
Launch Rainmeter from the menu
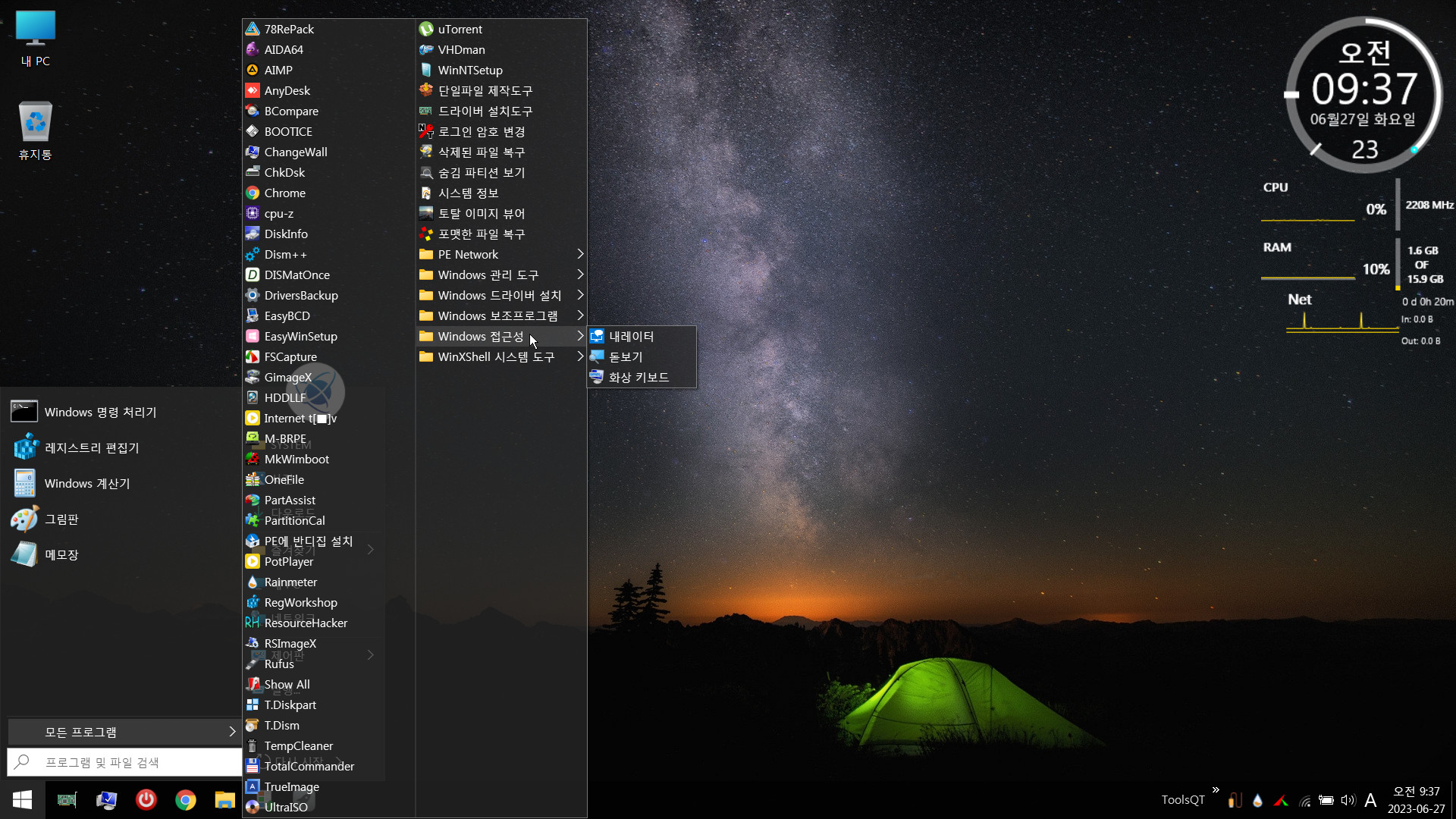pos(328,582)
